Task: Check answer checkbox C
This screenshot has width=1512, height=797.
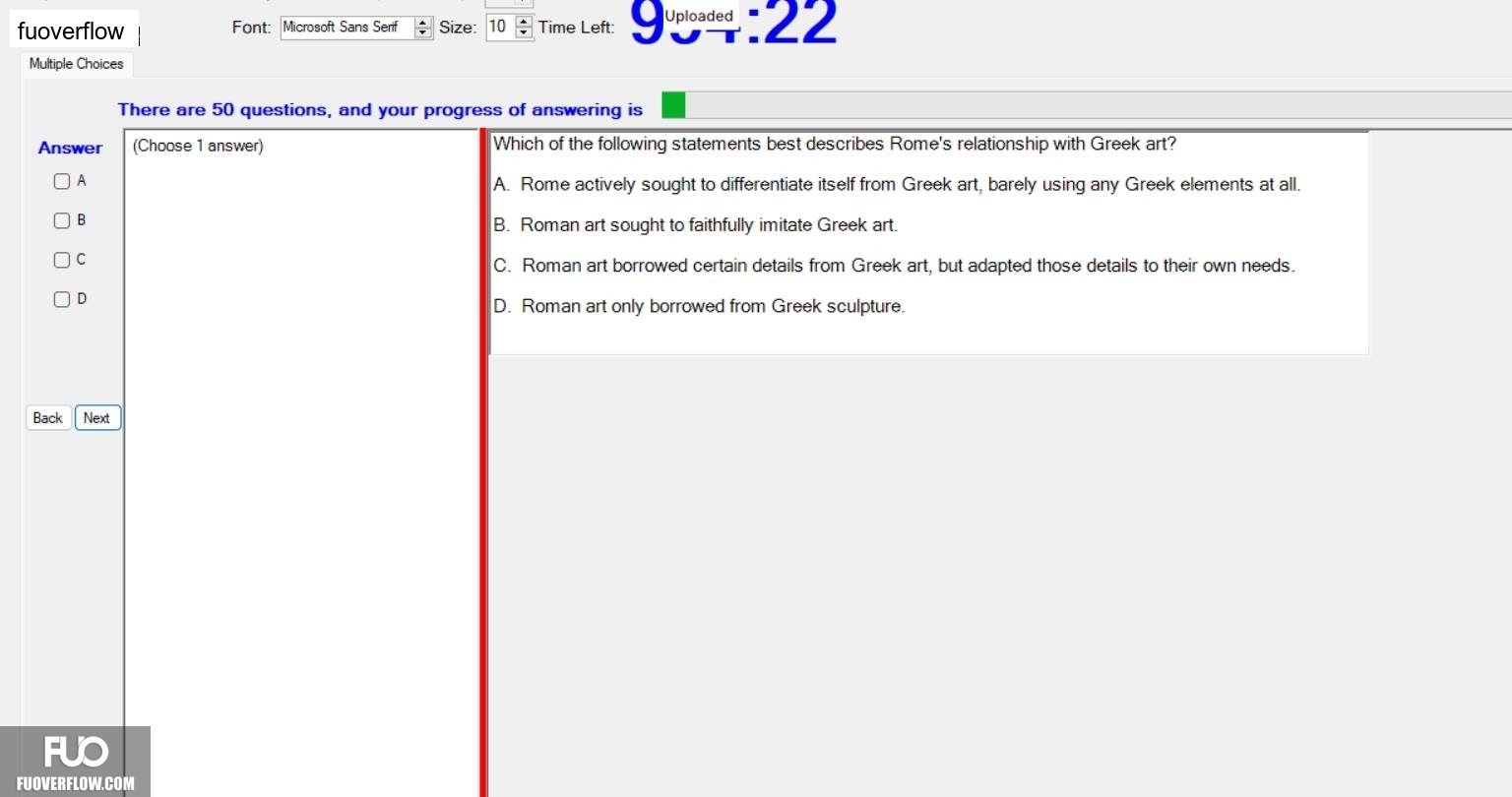Action: tap(61, 260)
